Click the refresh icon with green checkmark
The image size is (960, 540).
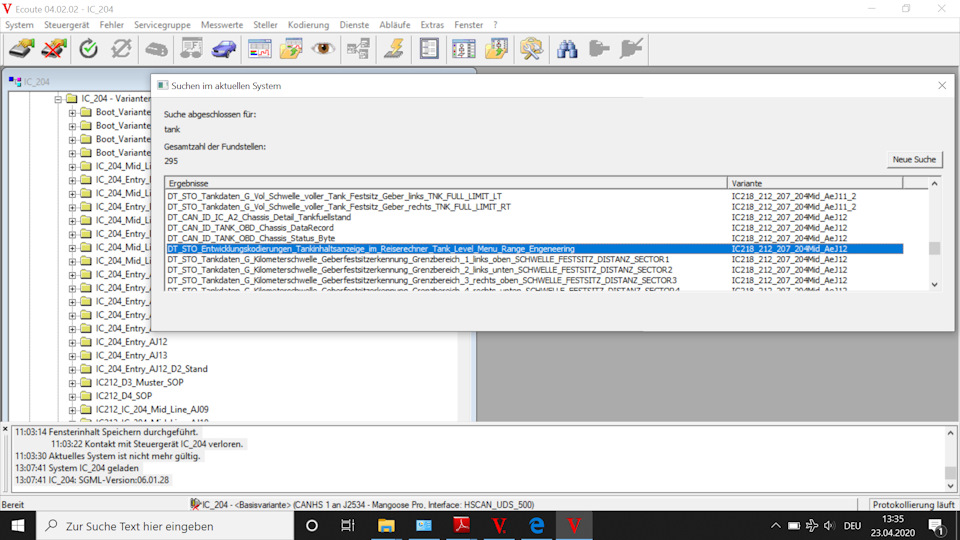coord(89,48)
